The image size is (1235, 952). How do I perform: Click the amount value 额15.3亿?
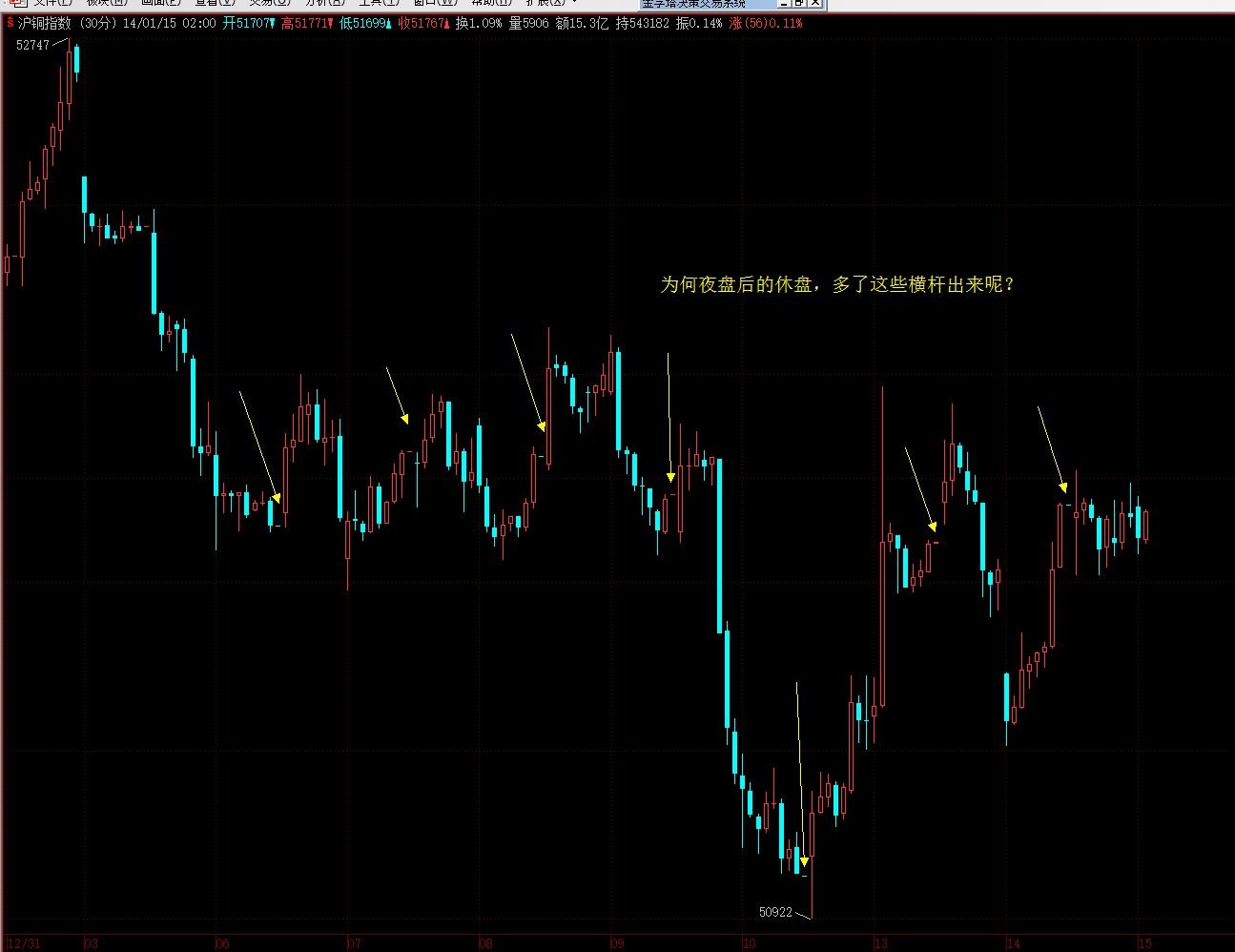point(582,23)
